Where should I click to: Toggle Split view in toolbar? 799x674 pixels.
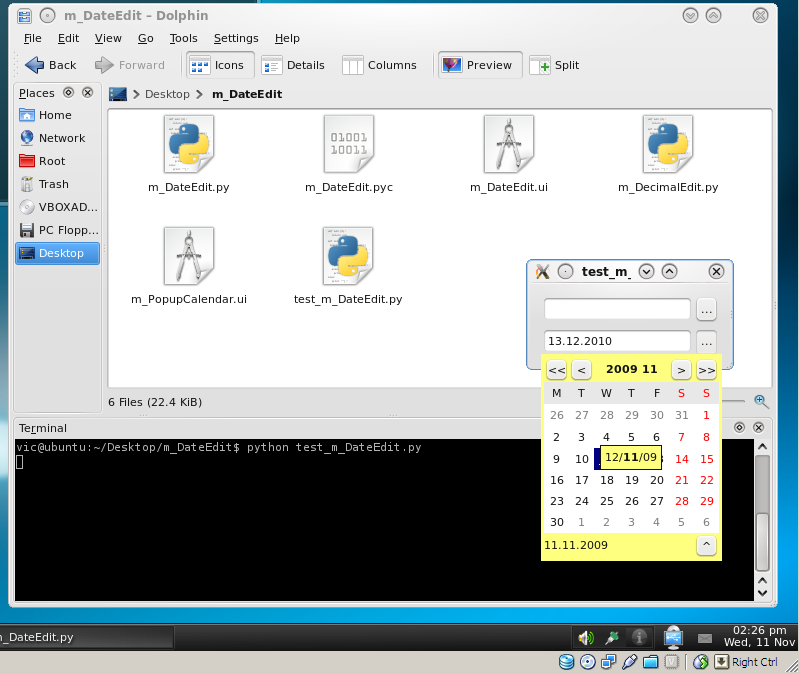coord(555,65)
